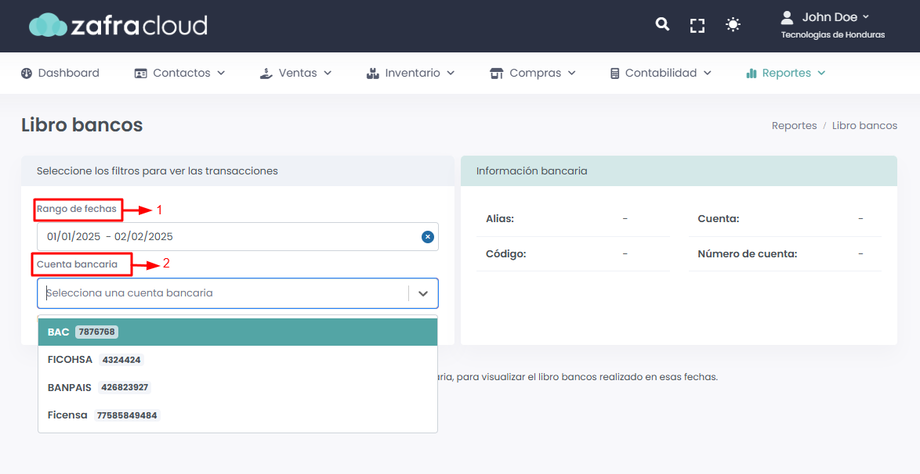Open the Ventas menu
Viewport: 920px width, 474px height.
coord(296,73)
